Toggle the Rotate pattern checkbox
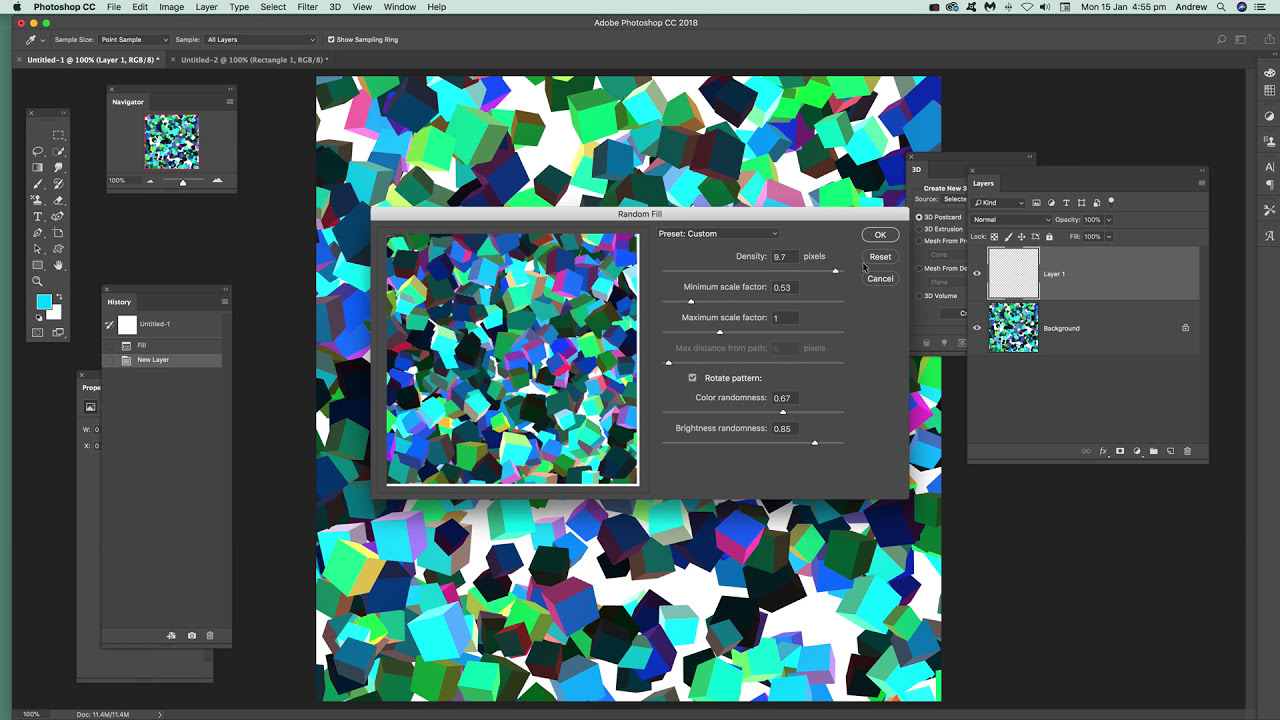The width and height of the screenshot is (1280, 720). tap(692, 378)
